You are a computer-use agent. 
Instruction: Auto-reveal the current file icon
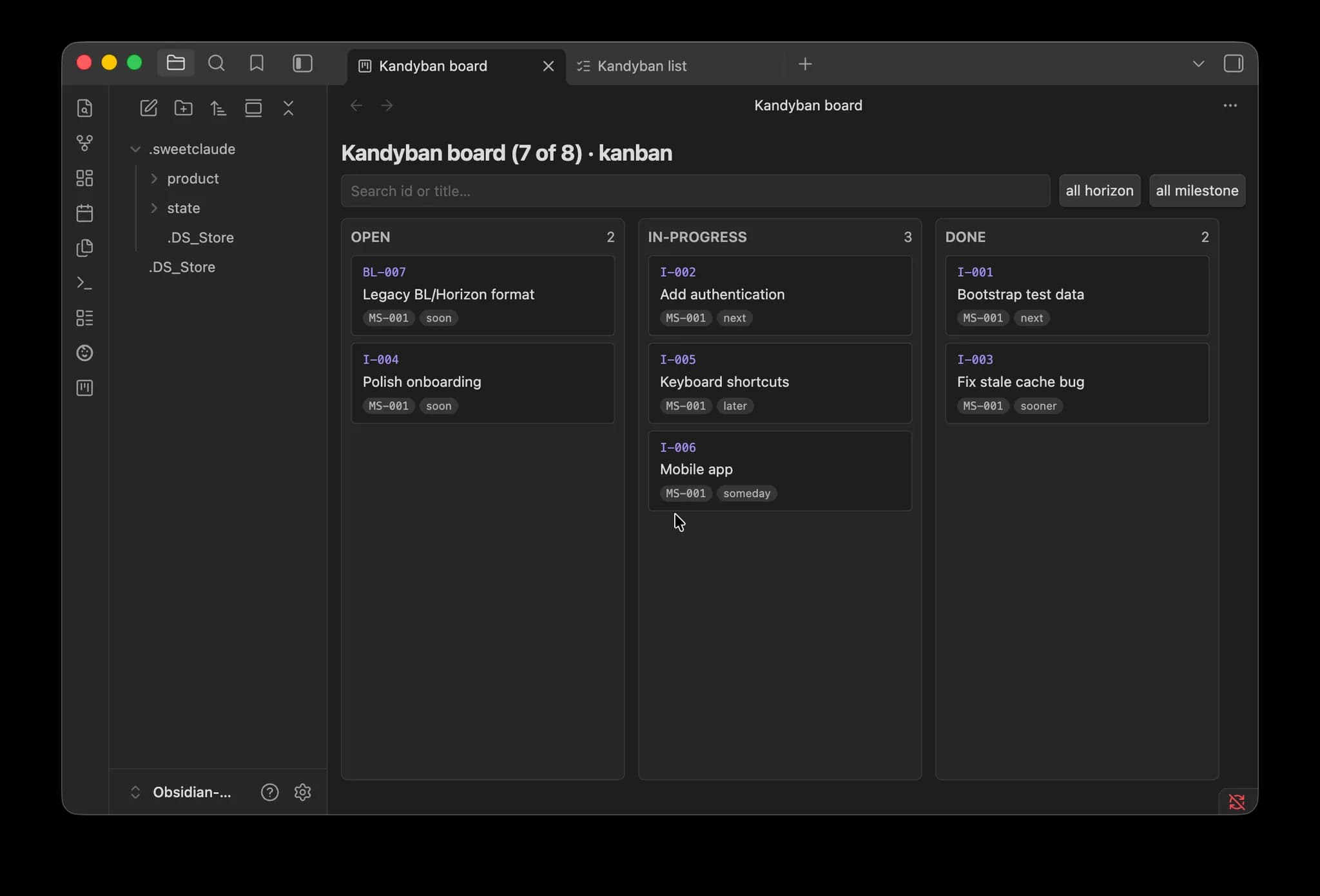coord(253,108)
